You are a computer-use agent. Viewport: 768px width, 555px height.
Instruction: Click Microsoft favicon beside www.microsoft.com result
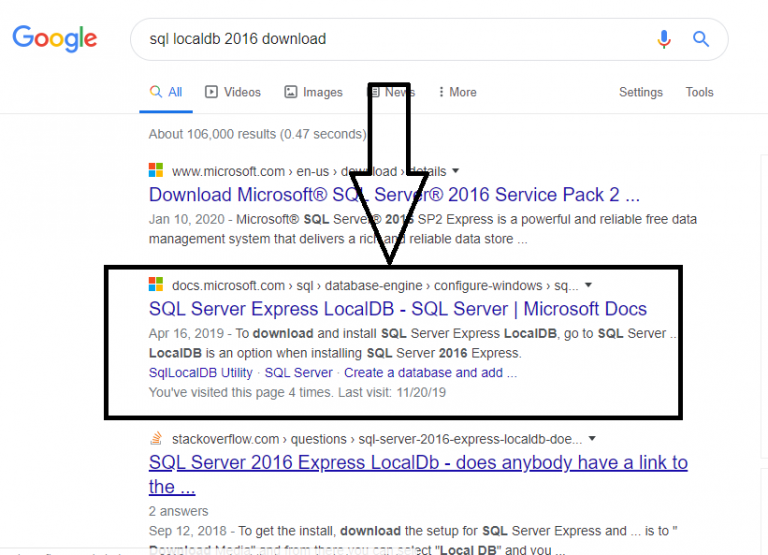156,170
